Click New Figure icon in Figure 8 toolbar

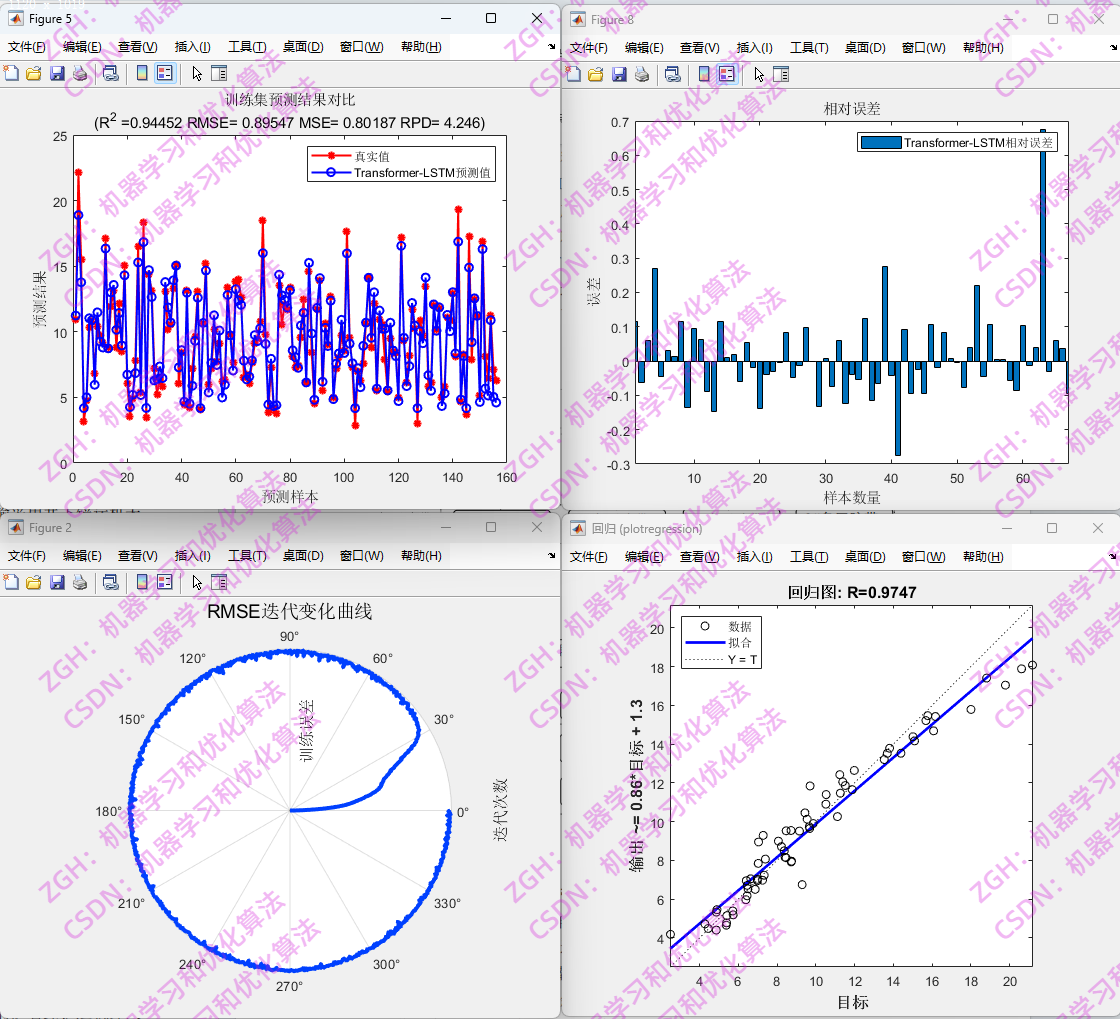(x=574, y=74)
